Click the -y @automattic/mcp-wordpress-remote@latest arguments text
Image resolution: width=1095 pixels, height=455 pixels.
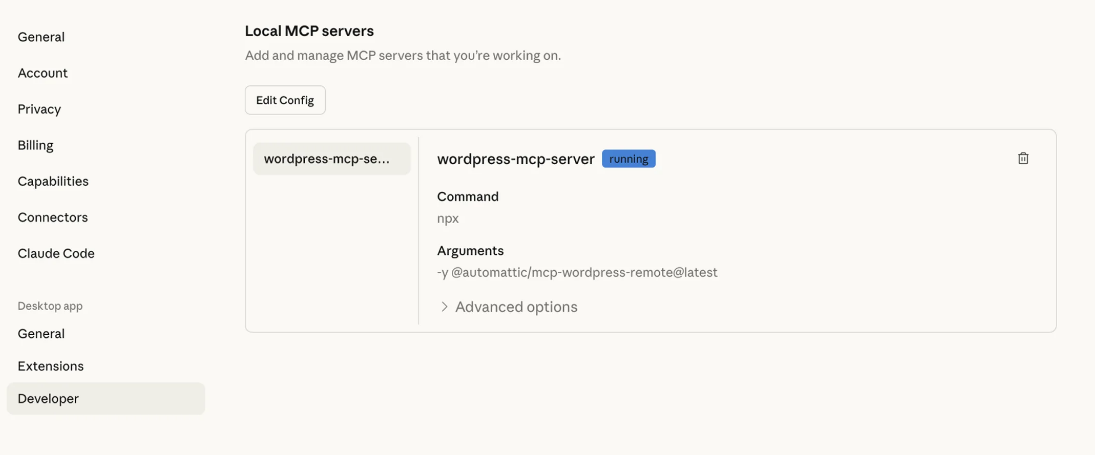point(578,272)
